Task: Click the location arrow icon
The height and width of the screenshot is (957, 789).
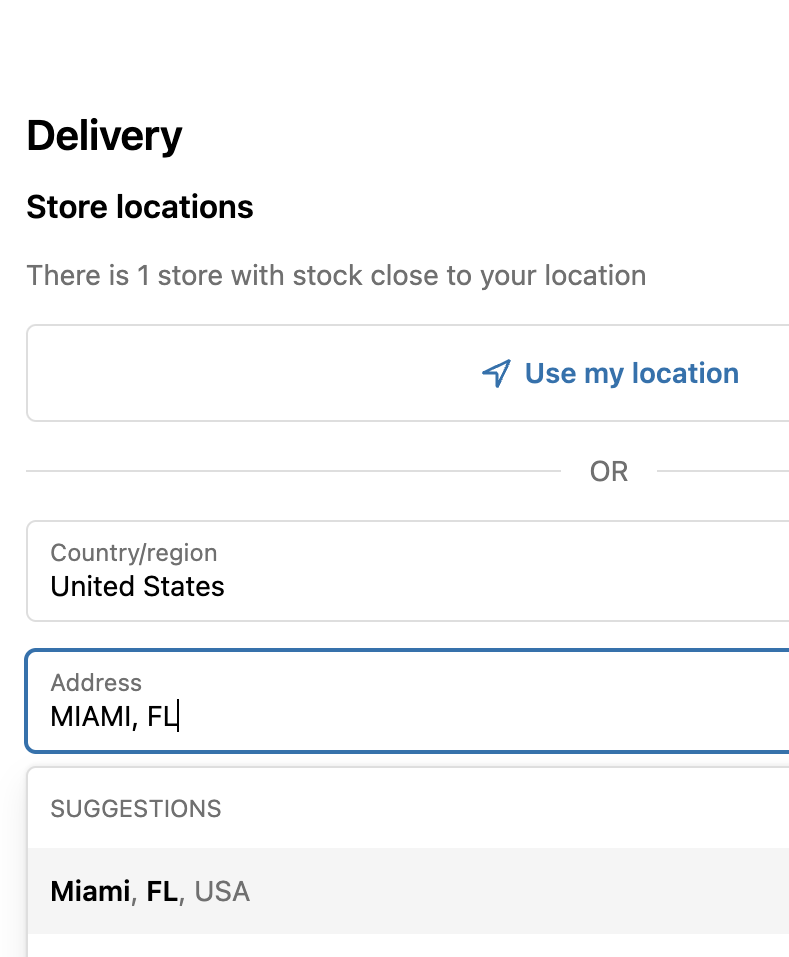Action: point(496,373)
